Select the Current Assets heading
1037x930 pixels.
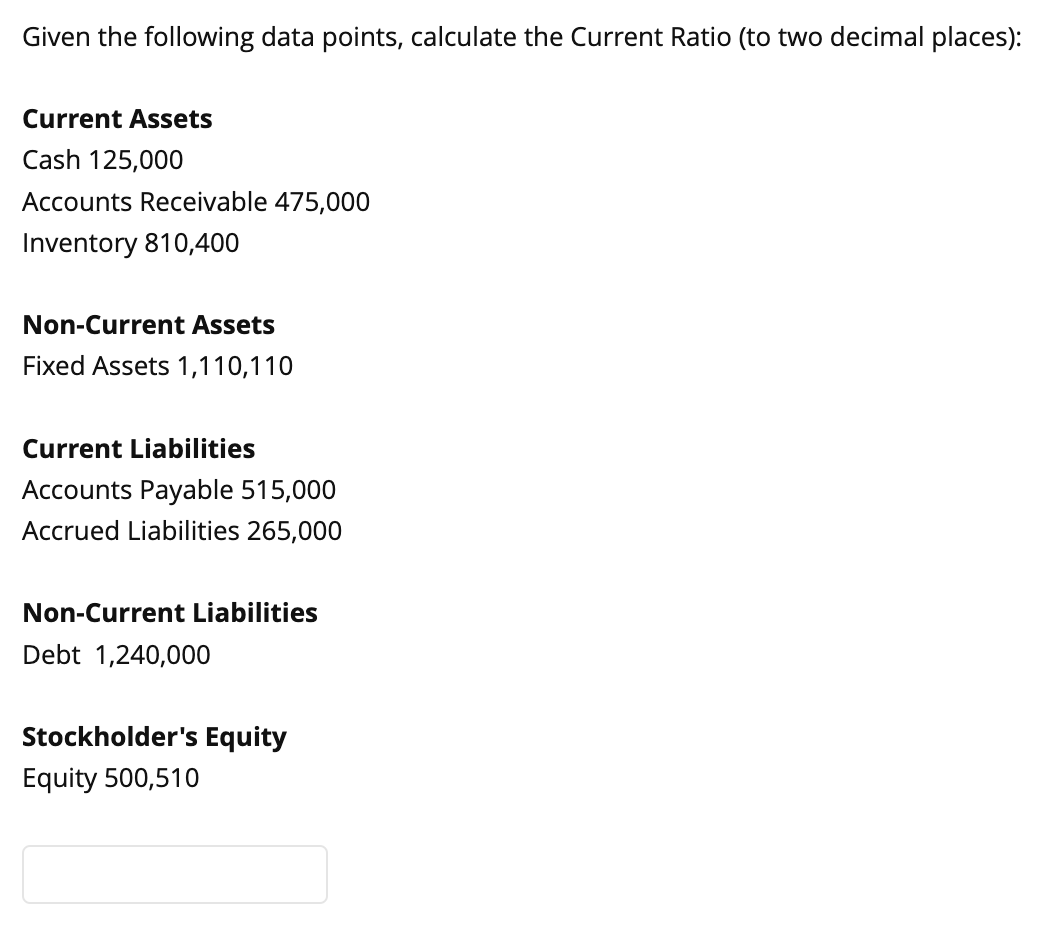point(117,118)
